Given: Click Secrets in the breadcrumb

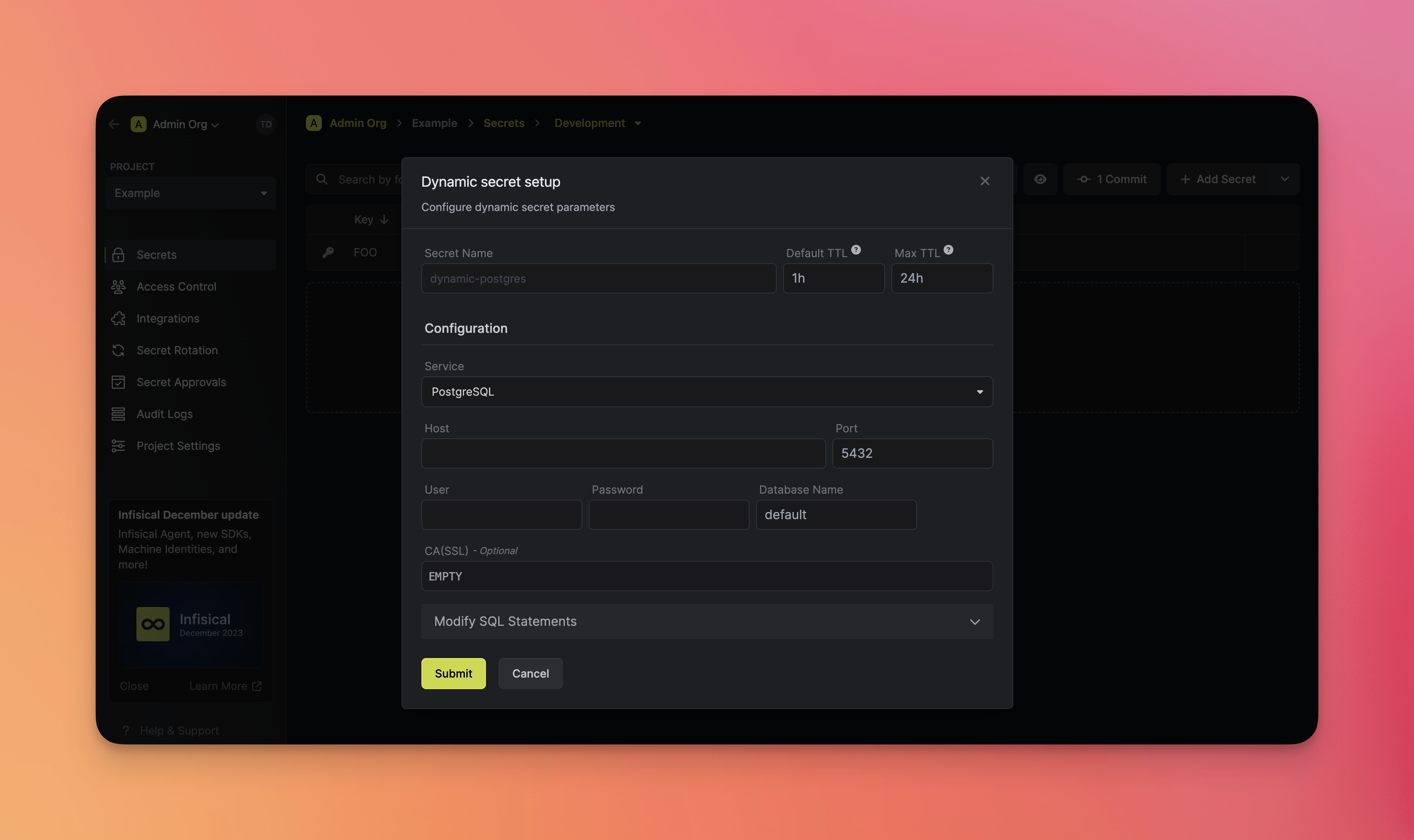Looking at the screenshot, I should point(503,123).
